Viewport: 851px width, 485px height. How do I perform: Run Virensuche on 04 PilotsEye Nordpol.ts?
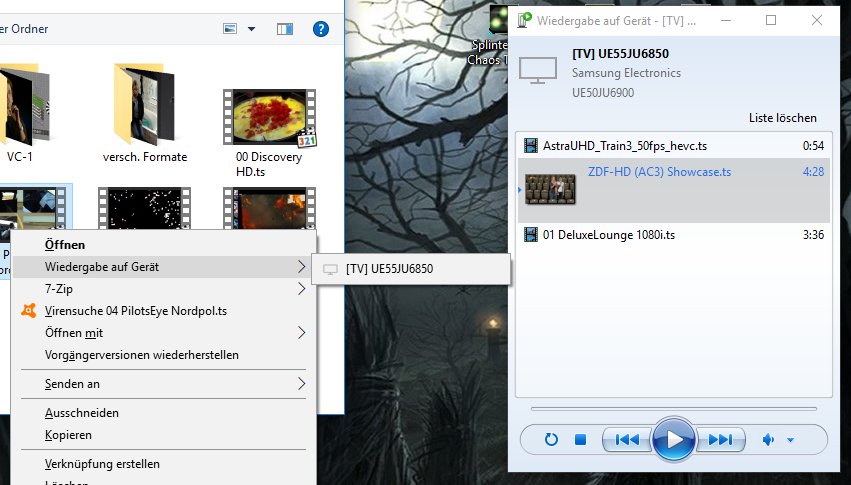pyautogui.click(x=135, y=311)
